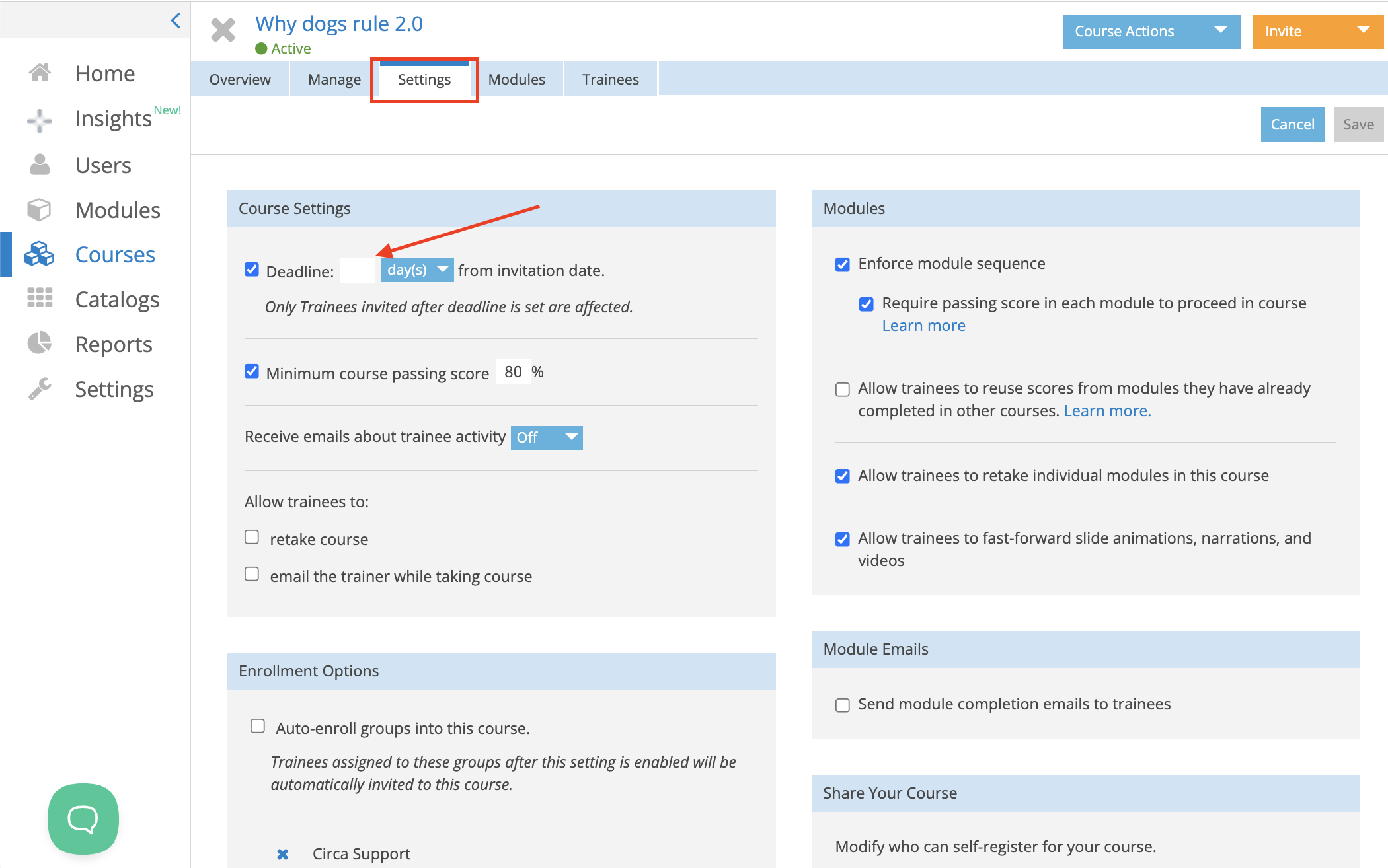Remove Circa Support group with blue X
Viewport: 1388px width, 868px height.
click(x=282, y=854)
